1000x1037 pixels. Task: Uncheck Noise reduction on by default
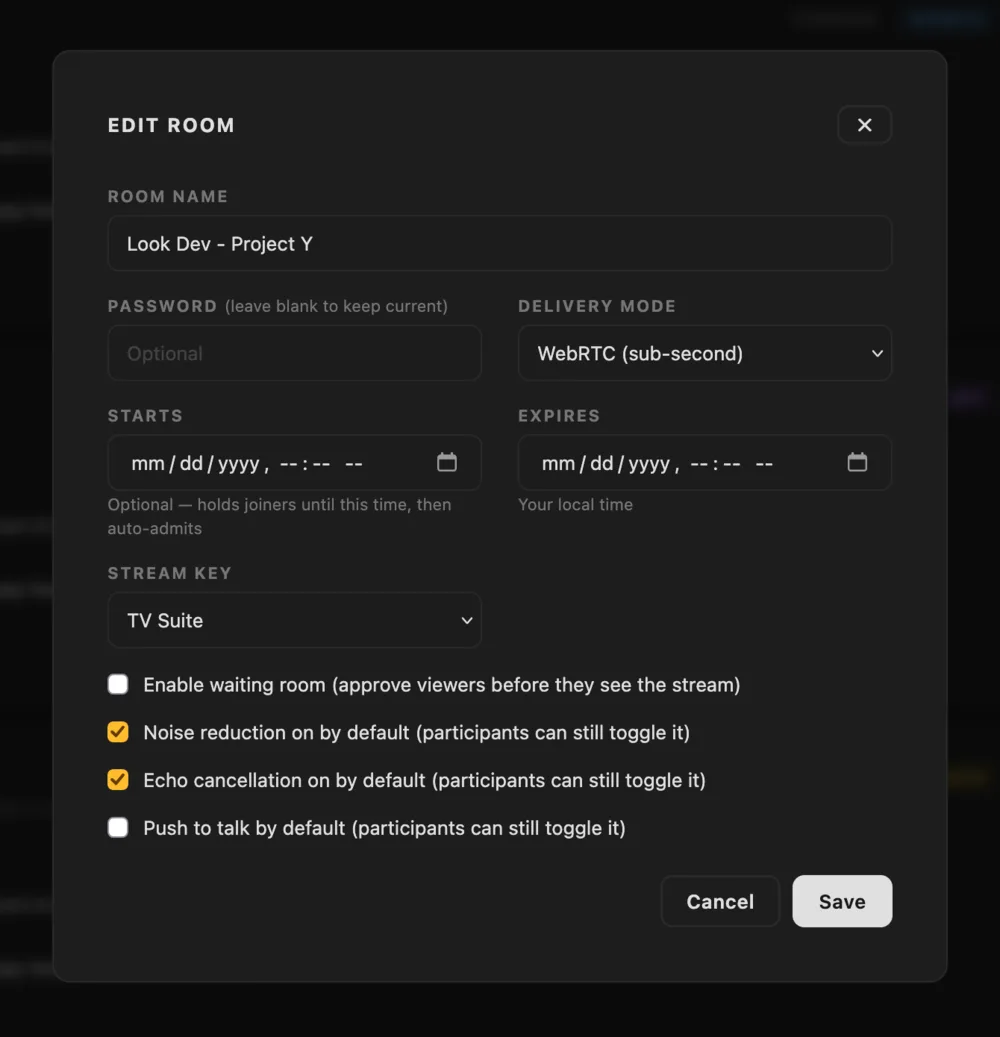[118, 732]
